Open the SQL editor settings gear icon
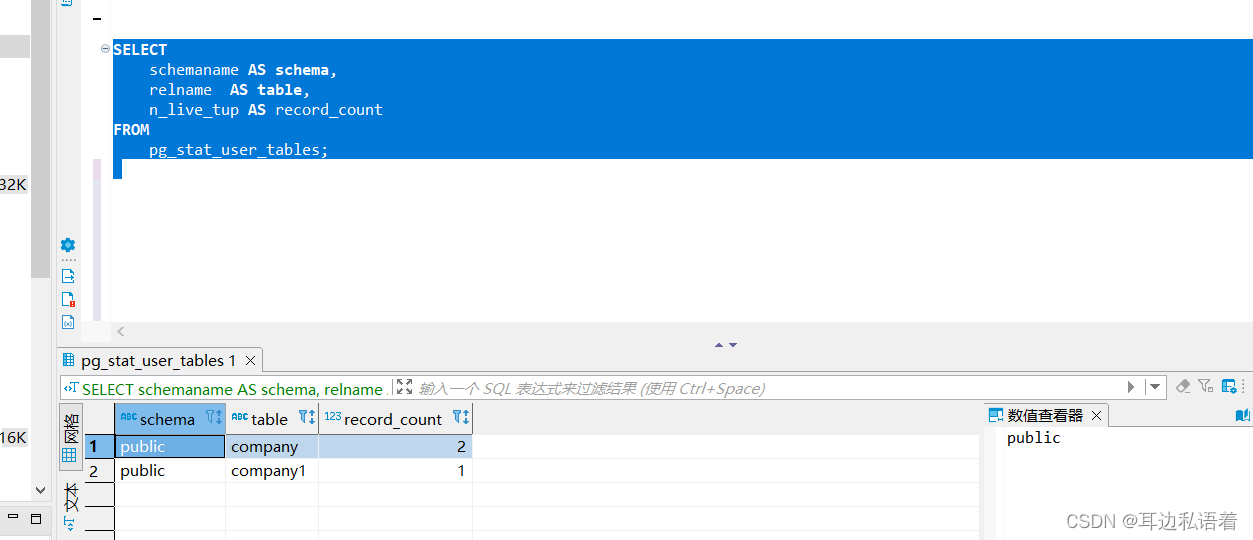1253x540 pixels. [68, 245]
